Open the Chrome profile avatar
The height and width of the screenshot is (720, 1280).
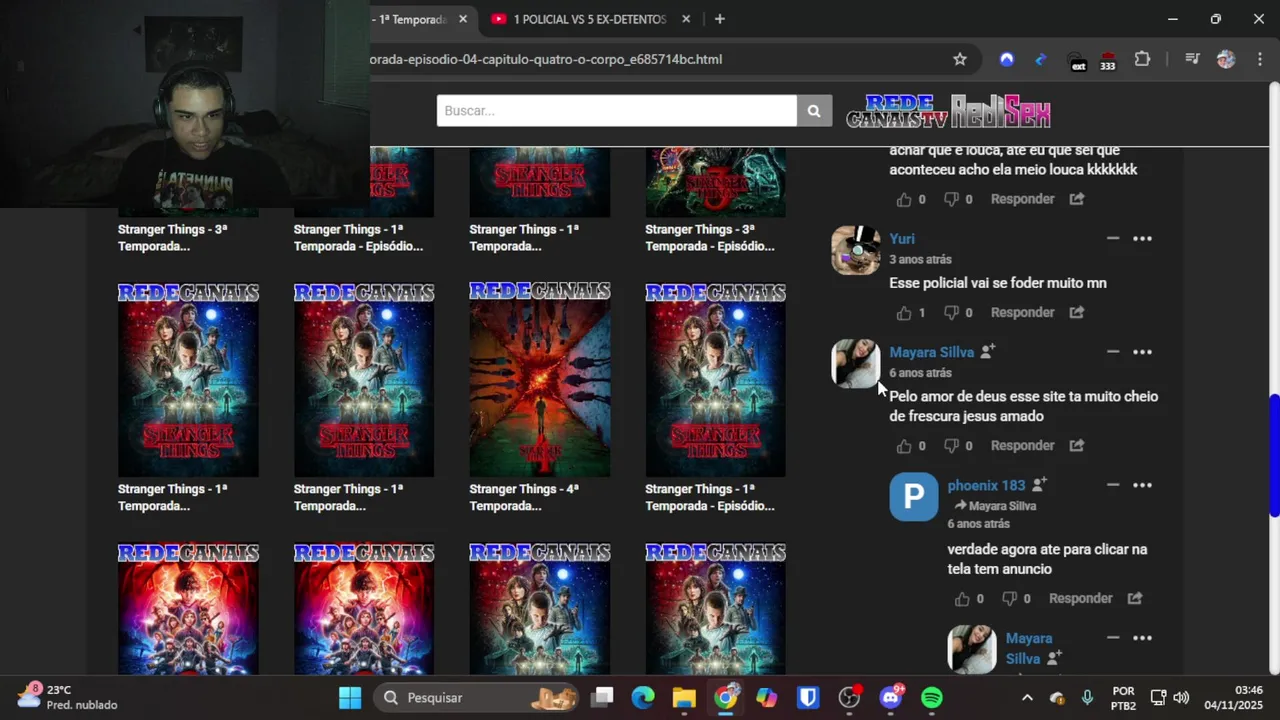pyautogui.click(x=1226, y=59)
